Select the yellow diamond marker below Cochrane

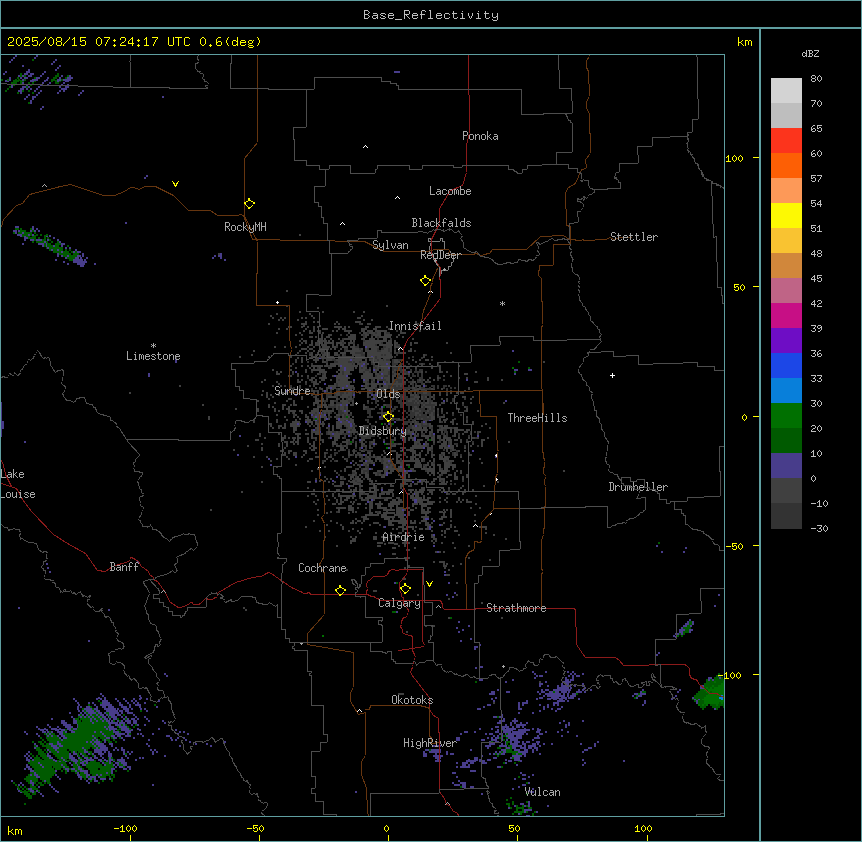pos(340,590)
